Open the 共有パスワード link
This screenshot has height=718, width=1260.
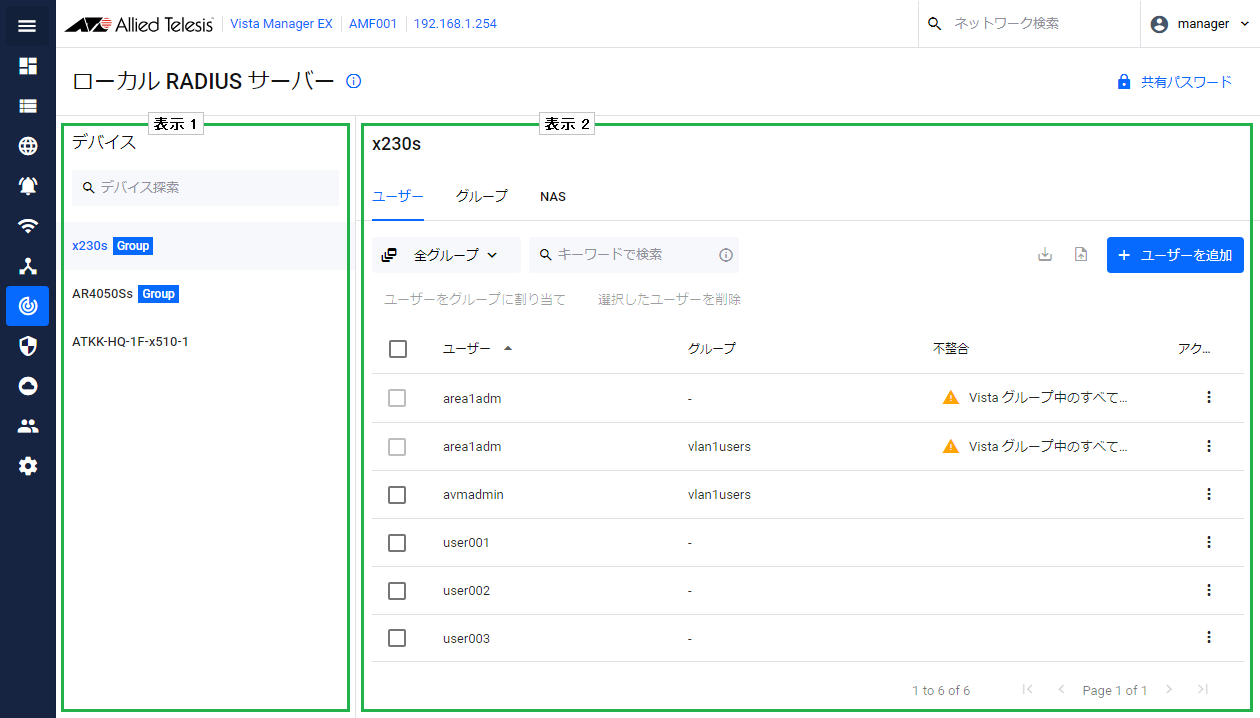click(x=1175, y=82)
